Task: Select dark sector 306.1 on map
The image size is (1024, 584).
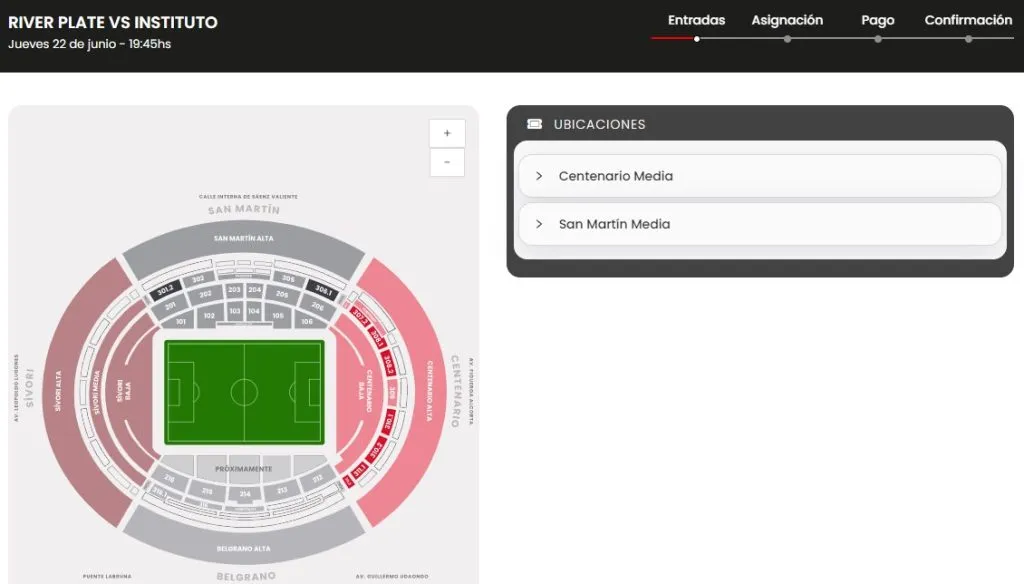Action: (x=323, y=290)
